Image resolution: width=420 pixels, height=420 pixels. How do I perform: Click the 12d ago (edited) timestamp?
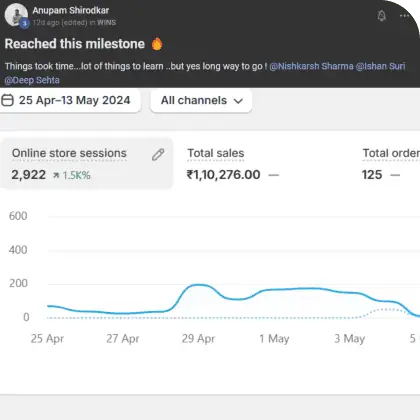point(60,23)
